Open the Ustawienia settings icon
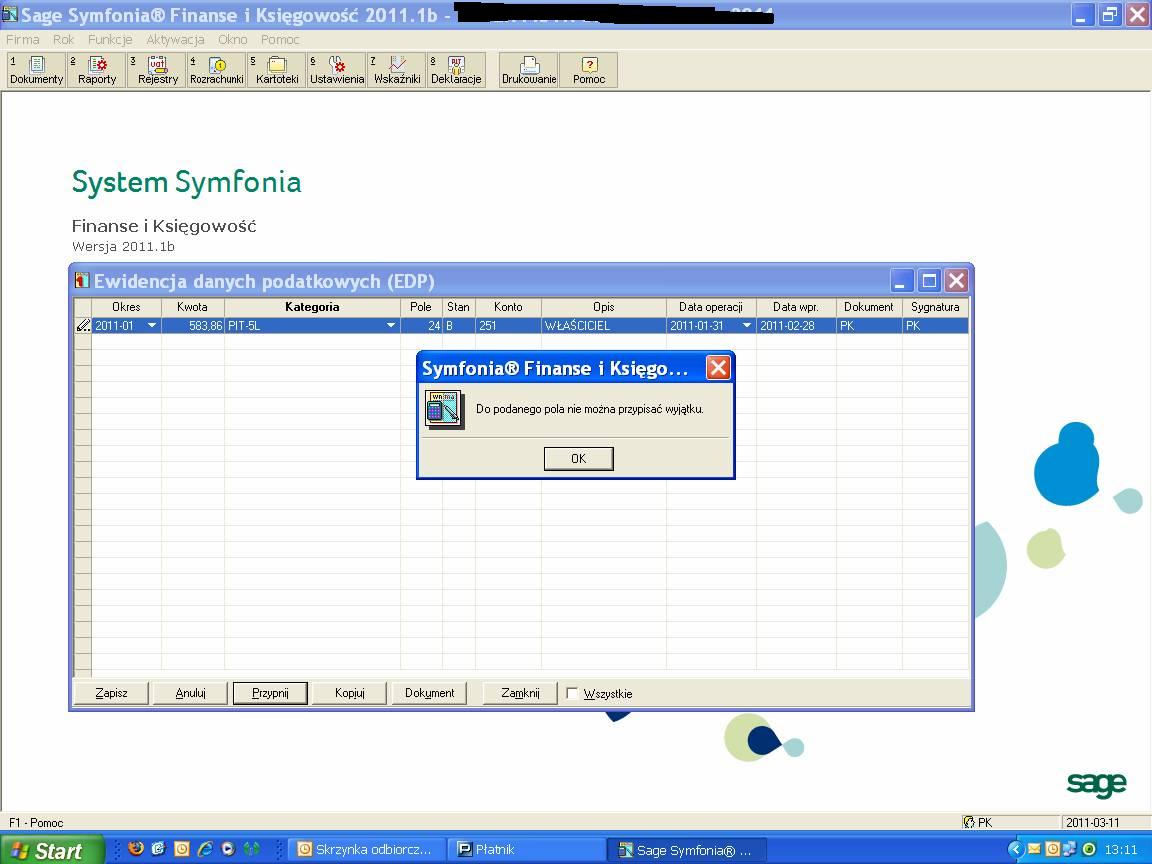 pyautogui.click(x=337, y=70)
